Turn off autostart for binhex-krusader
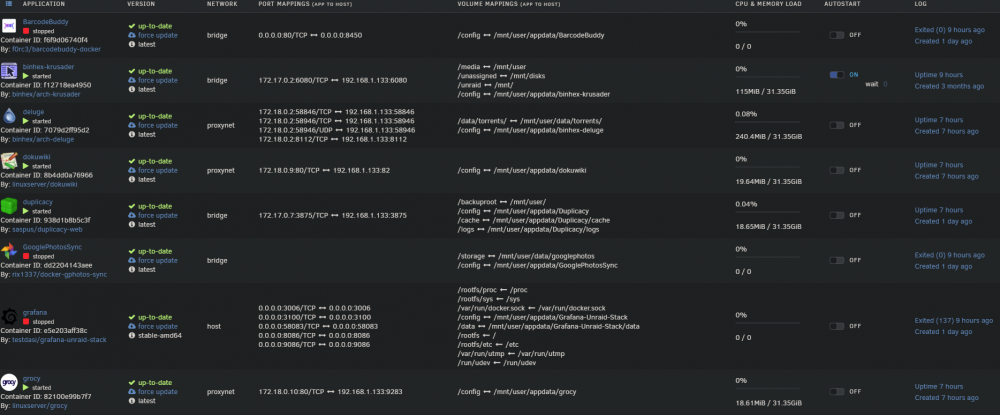 [837, 75]
